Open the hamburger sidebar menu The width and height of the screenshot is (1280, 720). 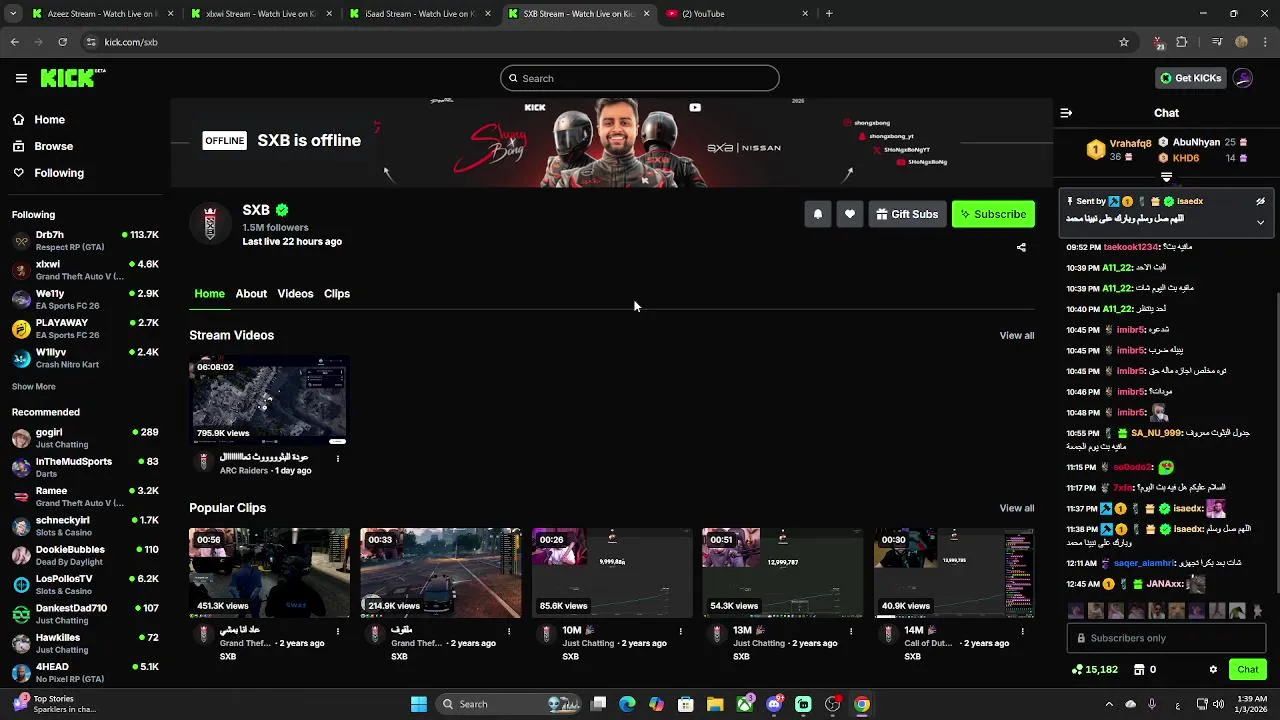click(21, 78)
